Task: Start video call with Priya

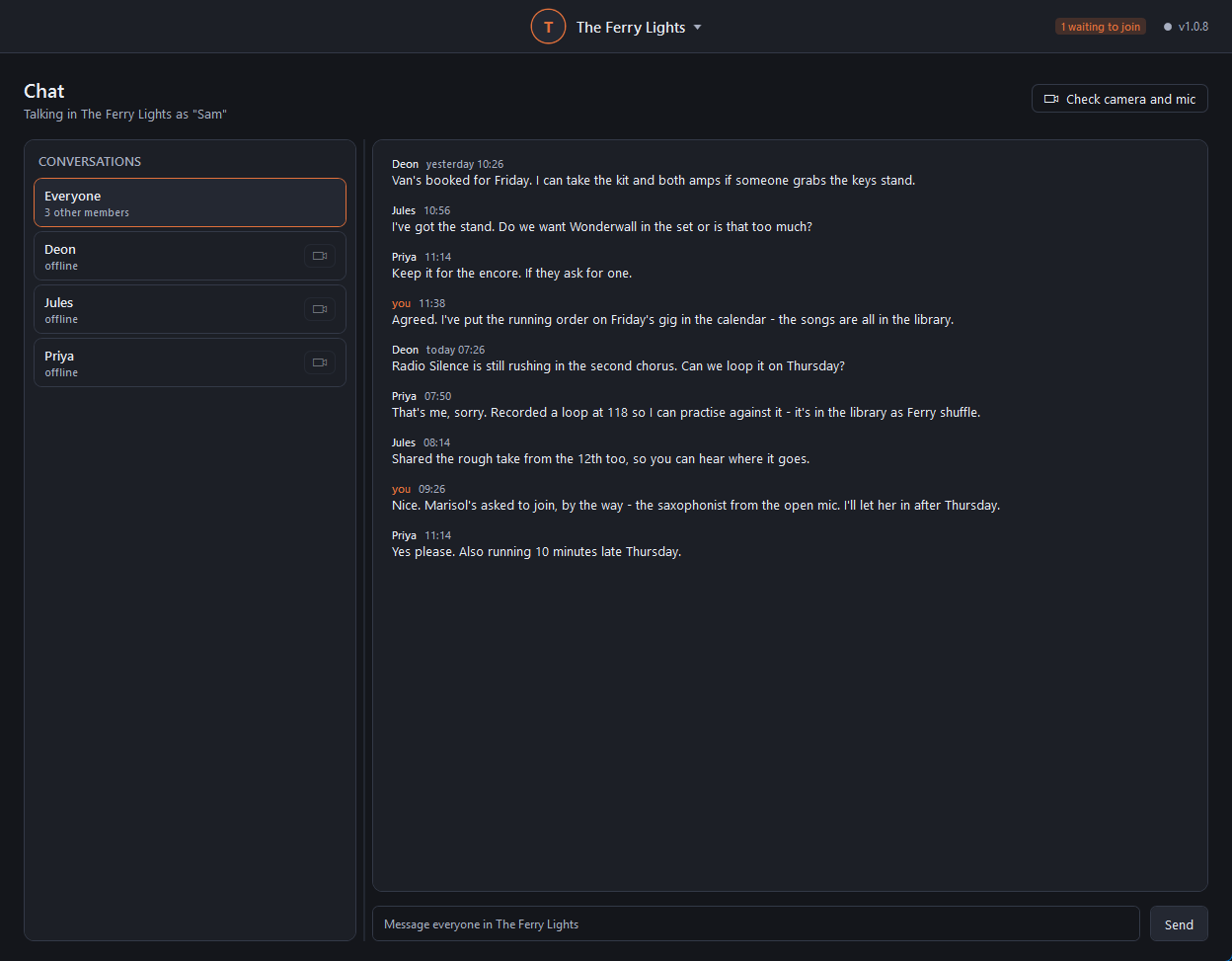Action: click(319, 363)
